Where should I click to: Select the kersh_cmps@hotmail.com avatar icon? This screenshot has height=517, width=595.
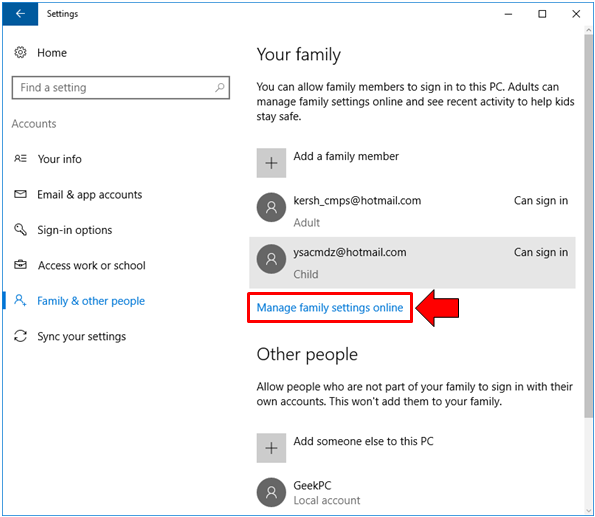(x=271, y=207)
